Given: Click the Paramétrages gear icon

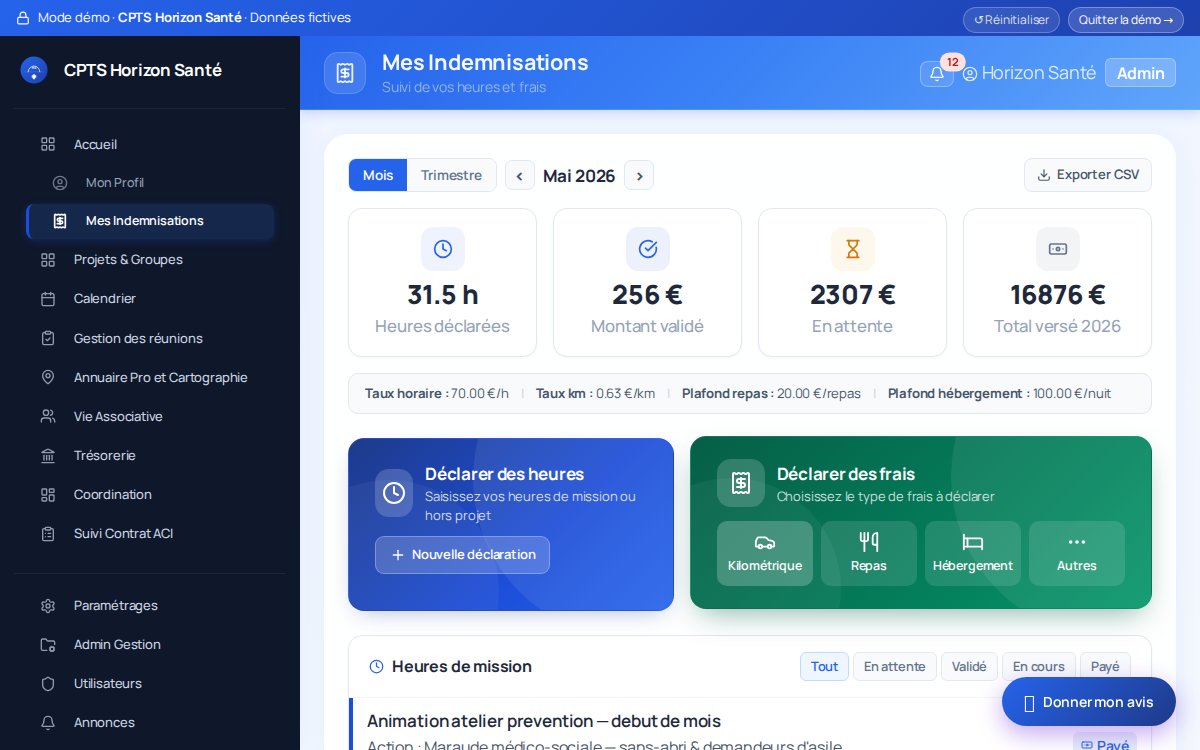Looking at the screenshot, I should (x=48, y=606).
